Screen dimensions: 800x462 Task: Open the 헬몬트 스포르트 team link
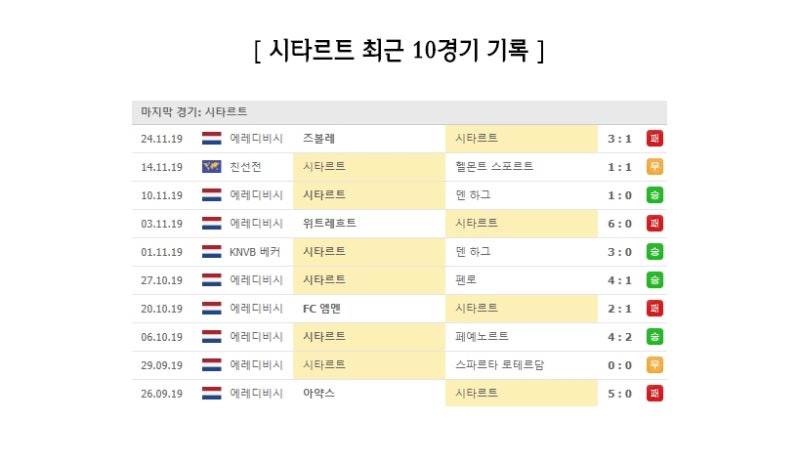click(494, 167)
